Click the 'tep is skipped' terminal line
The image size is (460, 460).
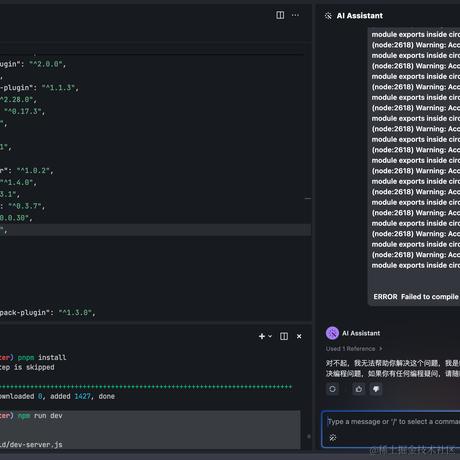tap(27, 367)
